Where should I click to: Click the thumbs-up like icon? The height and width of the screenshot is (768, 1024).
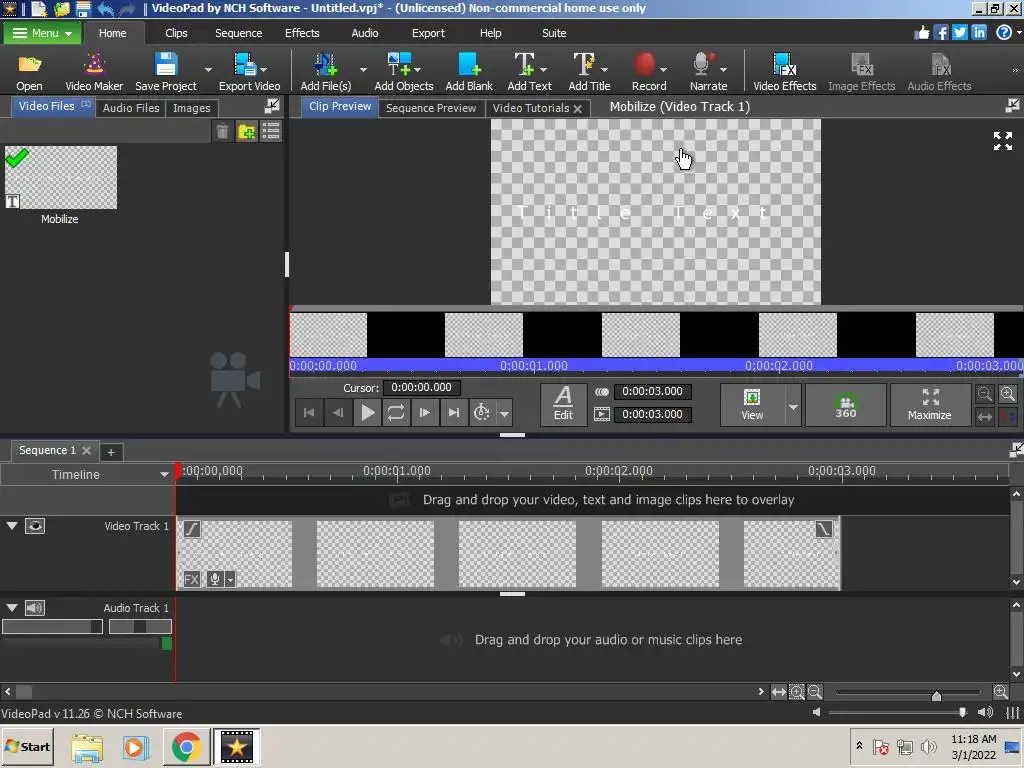tap(921, 32)
